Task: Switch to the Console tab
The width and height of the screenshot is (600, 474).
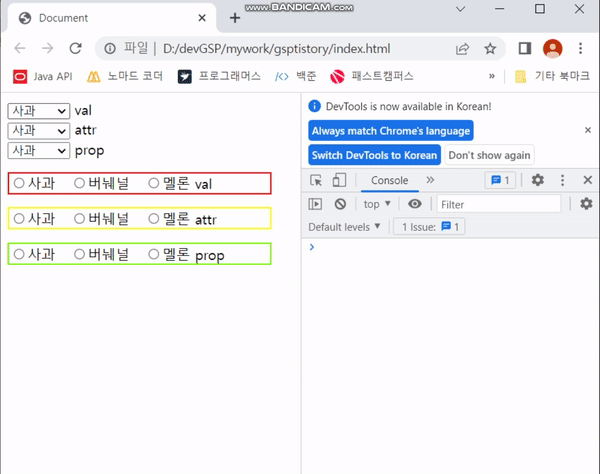Action: pos(390,180)
